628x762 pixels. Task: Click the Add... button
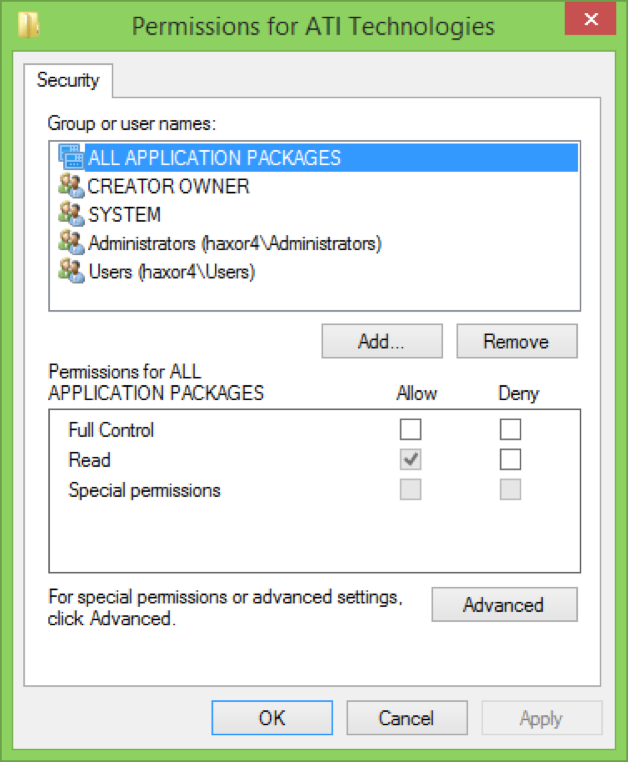tap(382, 341)
